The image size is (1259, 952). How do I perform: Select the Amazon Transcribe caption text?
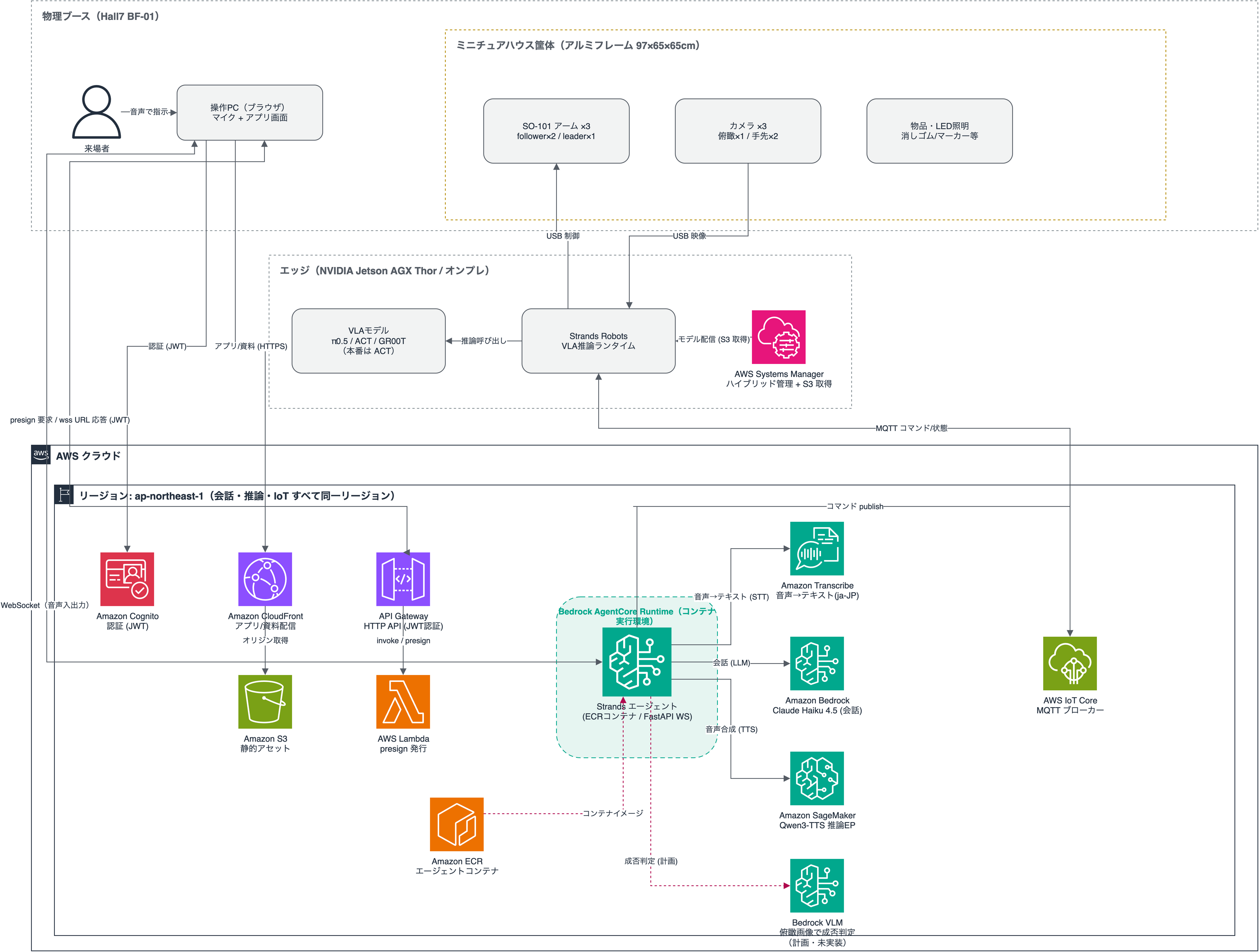coord(817,591)
